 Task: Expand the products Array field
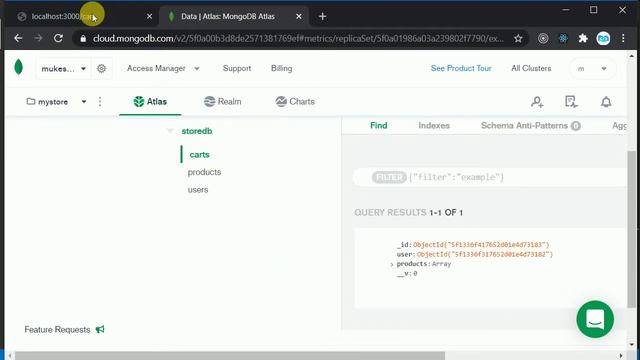(391, 264)
